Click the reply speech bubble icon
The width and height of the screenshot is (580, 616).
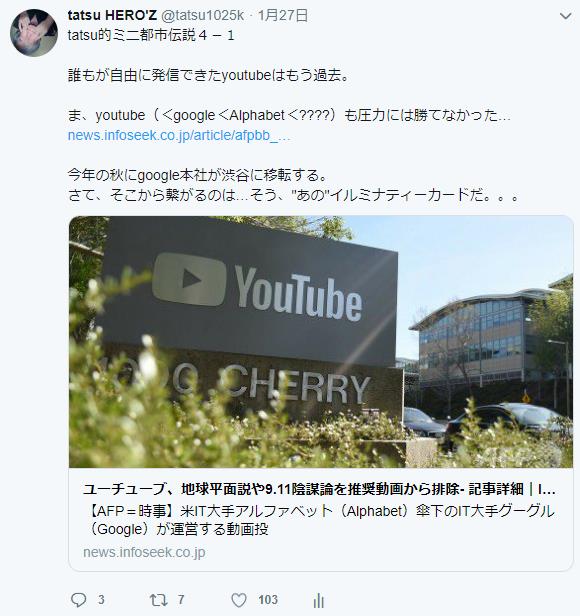78,600
